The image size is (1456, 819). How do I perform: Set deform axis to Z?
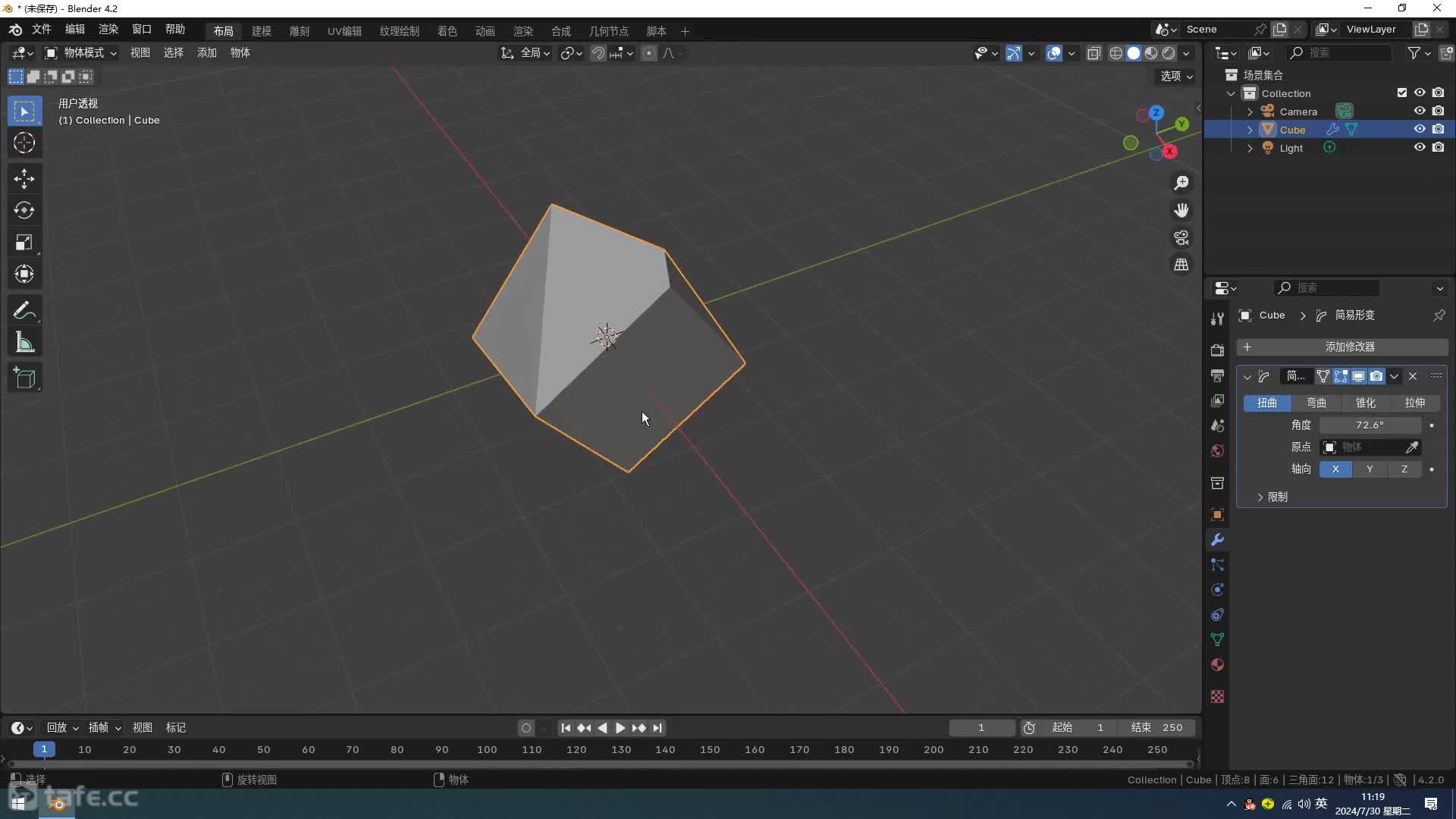(x=1404, y=469)
